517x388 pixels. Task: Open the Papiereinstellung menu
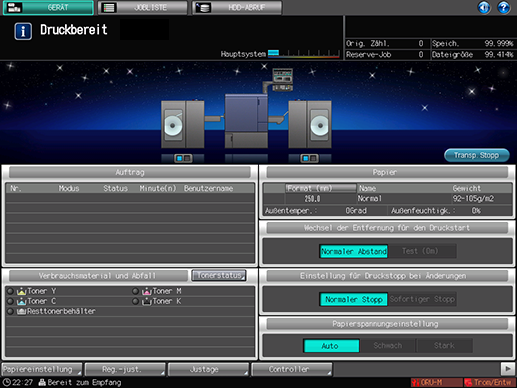tap(42, 369)
